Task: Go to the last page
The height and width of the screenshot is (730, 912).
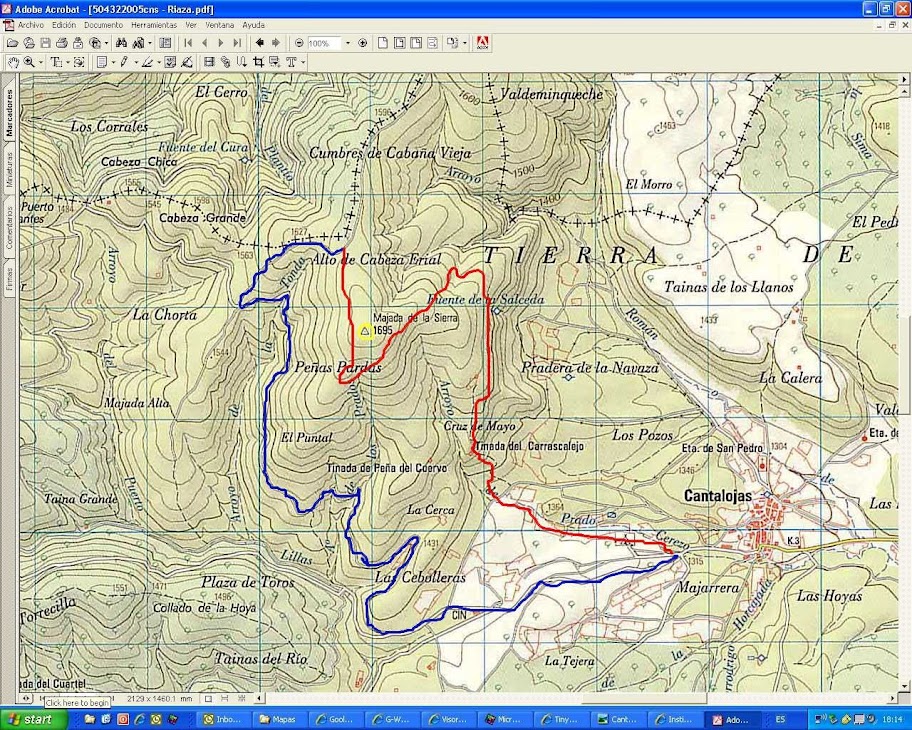Action: pos(237,43)
